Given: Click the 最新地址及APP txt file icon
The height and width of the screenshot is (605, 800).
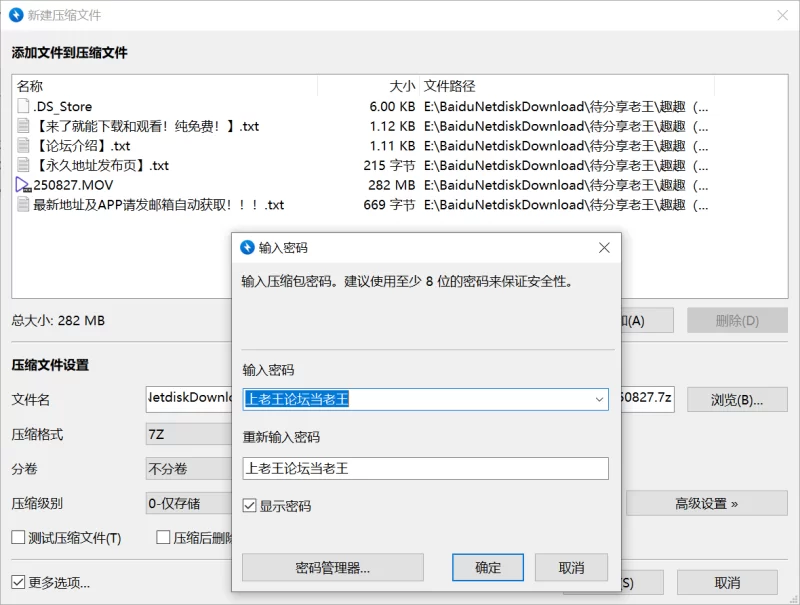Looking at the screenshot, I should pyautogui.click(x=24, y=205).
